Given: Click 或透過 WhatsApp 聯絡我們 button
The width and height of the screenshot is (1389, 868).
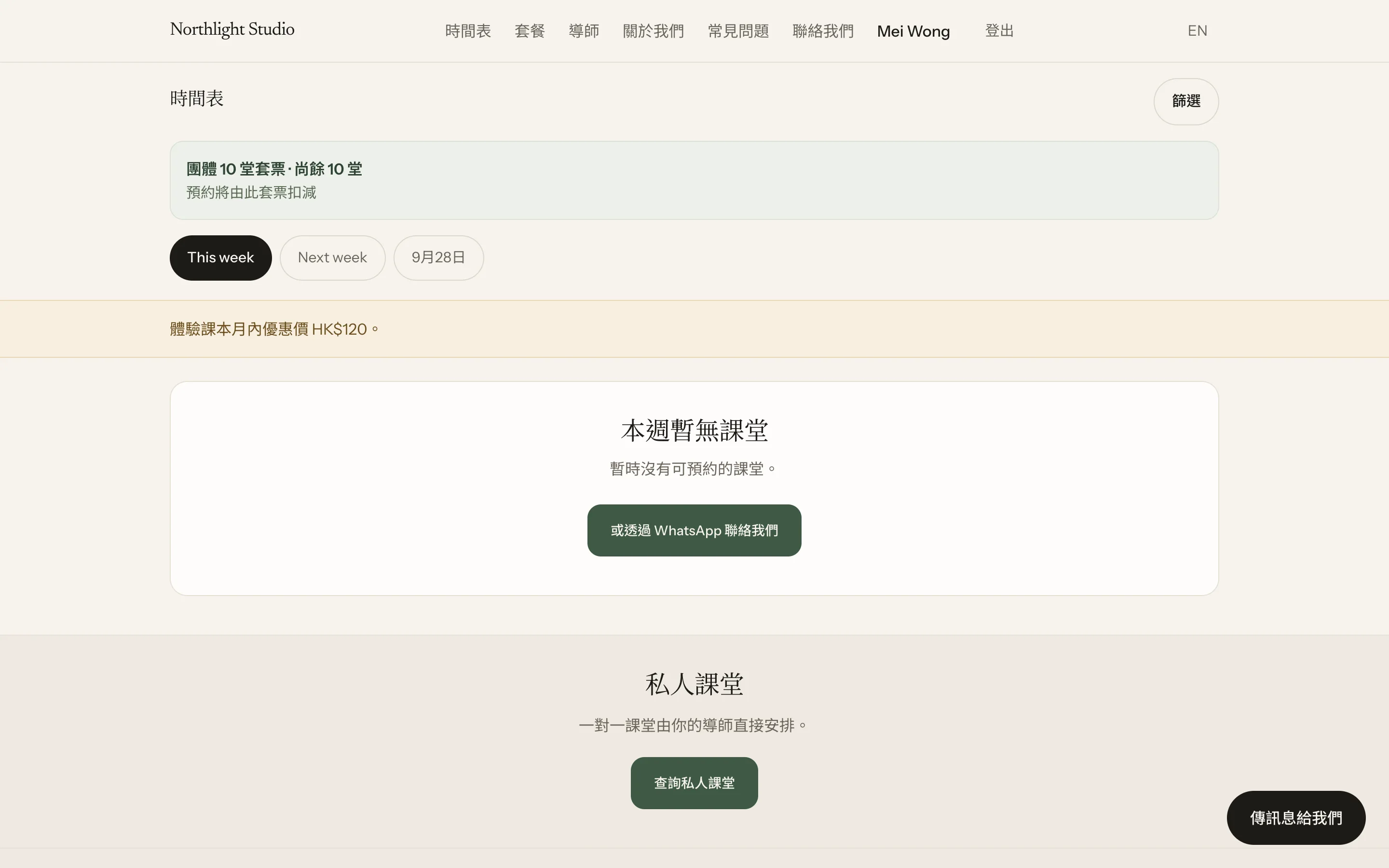Looking at the screenshot, I should (694, 530).
